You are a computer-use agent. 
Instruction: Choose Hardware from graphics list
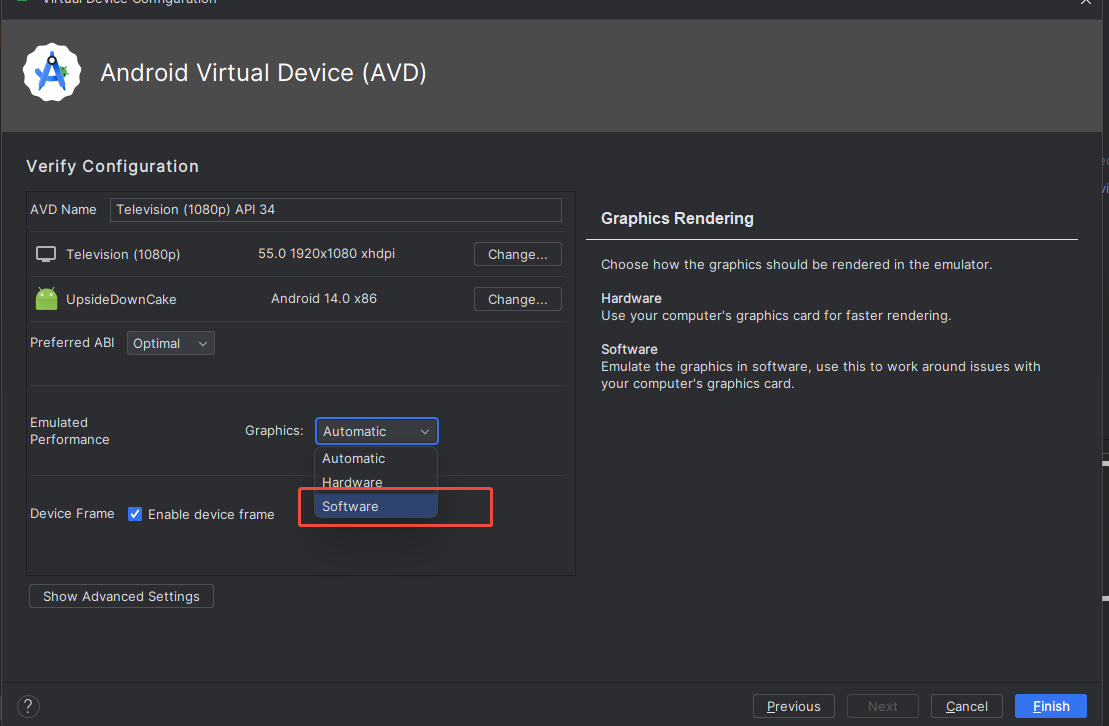pos(376,482)
